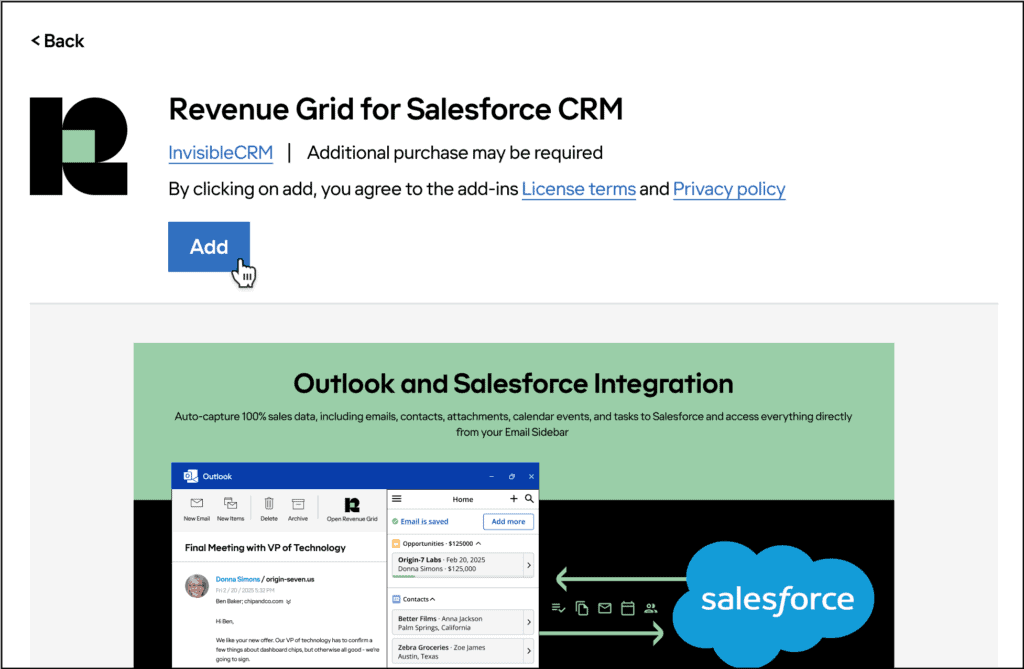Click the Add button
This screenshot has width=1024, height=669.
click(208, 247)
